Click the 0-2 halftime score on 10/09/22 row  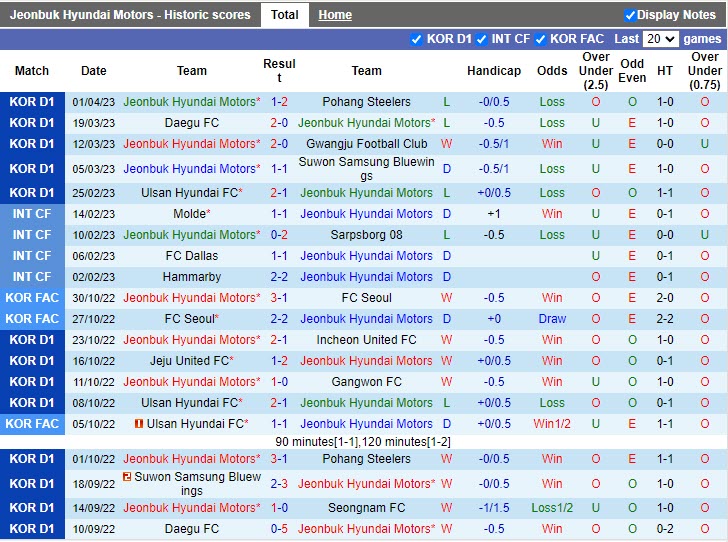click(665, 529)
